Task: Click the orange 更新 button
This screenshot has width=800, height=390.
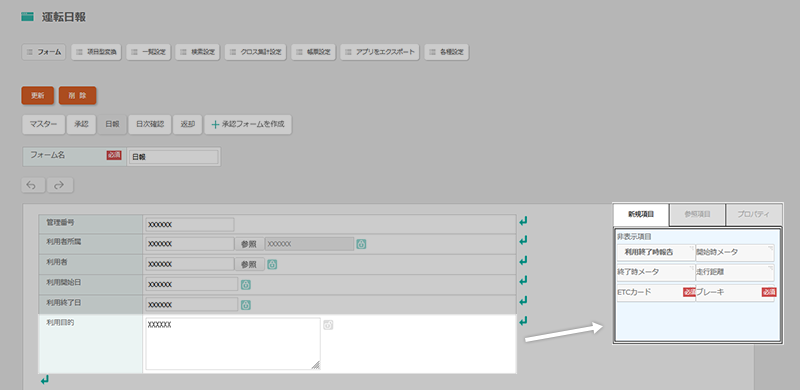Action: click(x=38, y=95)
